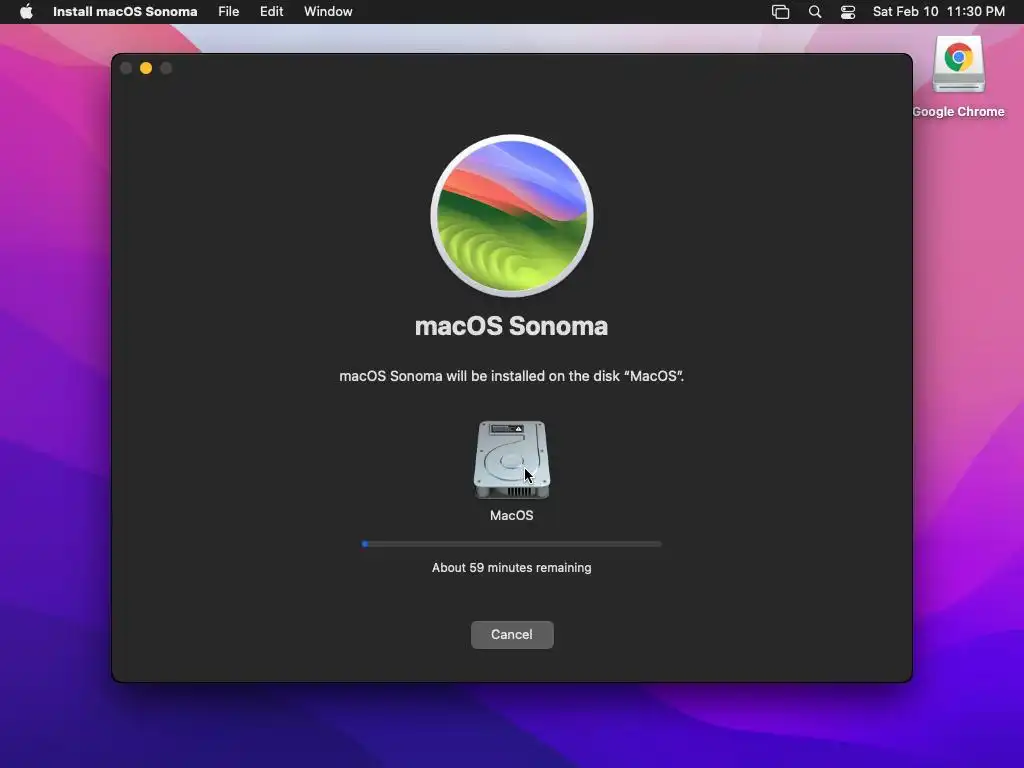Screen dimensions: 1024x768
Task: Click the macOS Sonoma circular logo
Action: (512, 216)
